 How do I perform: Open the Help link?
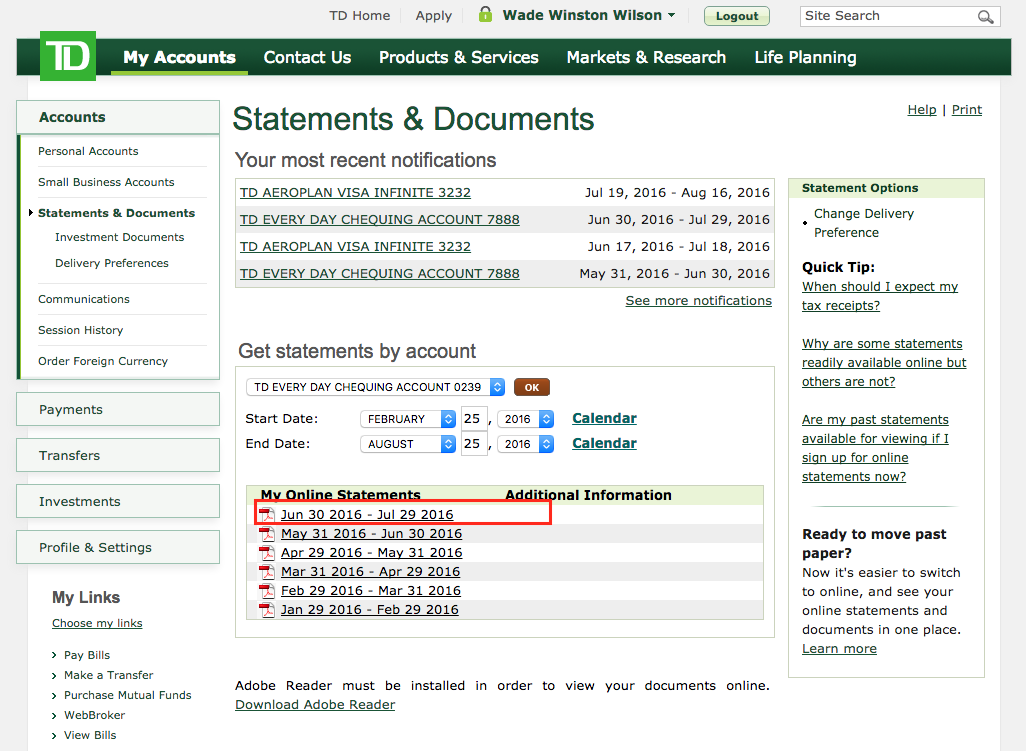922,110
